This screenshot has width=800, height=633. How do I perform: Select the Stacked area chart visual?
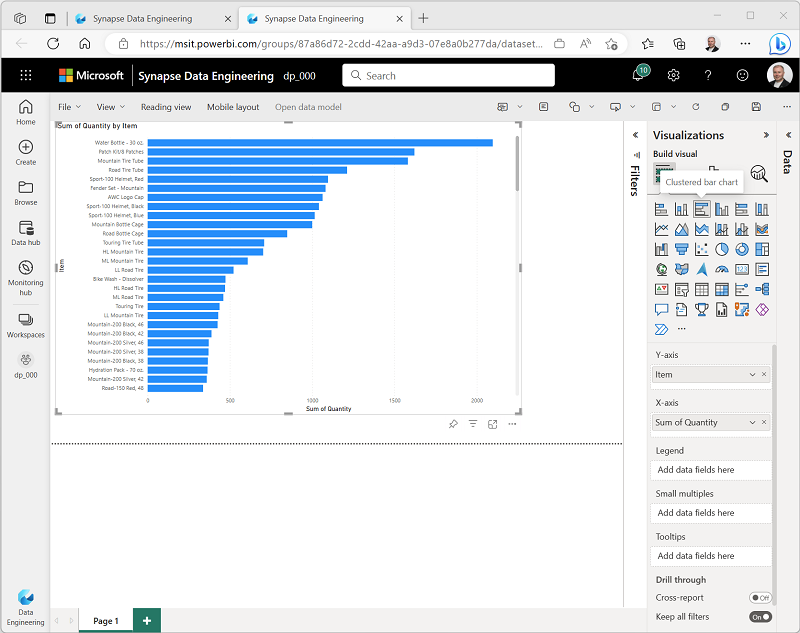702,230
